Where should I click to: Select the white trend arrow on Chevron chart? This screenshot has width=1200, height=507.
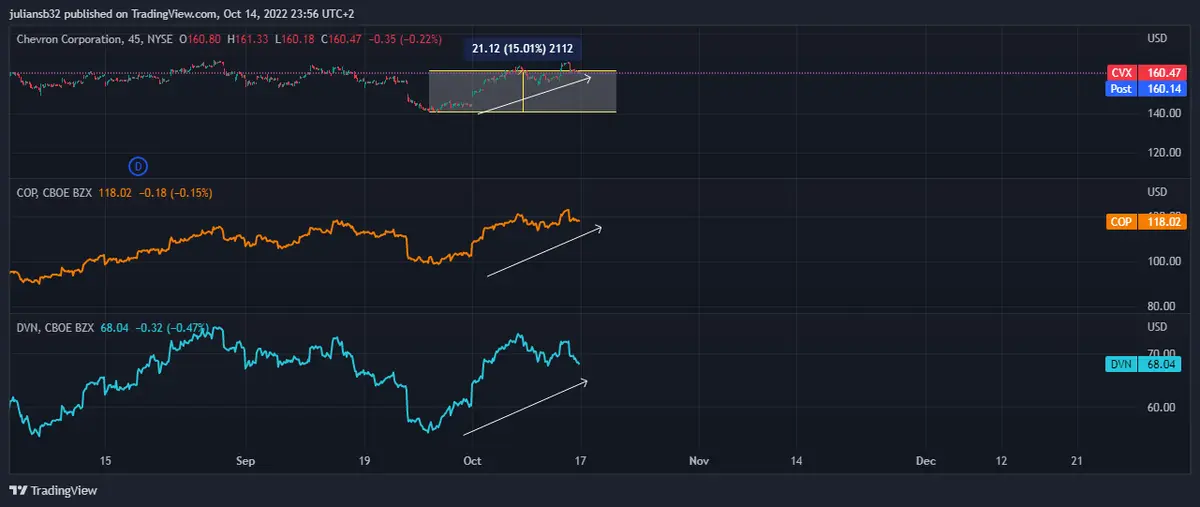point(533,95)
